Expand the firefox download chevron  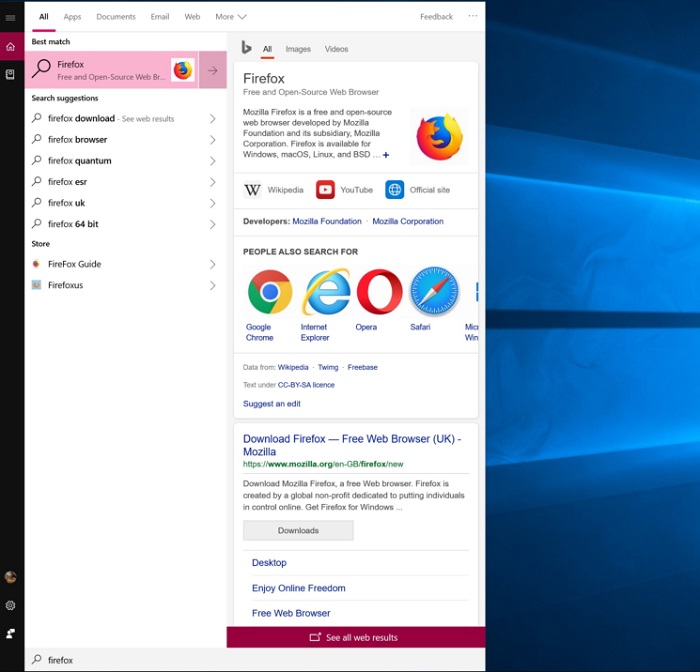(212, 119)
